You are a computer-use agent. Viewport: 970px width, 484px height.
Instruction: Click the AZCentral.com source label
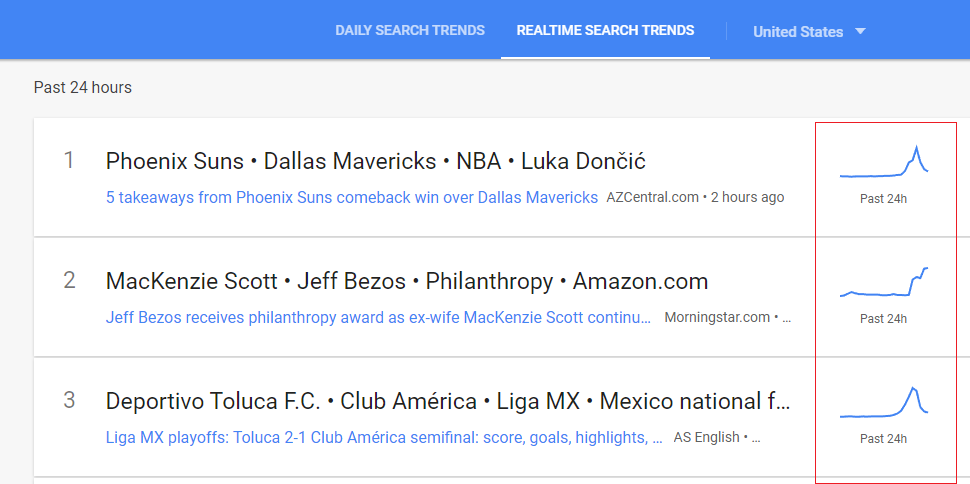click(x=652, y=197)
